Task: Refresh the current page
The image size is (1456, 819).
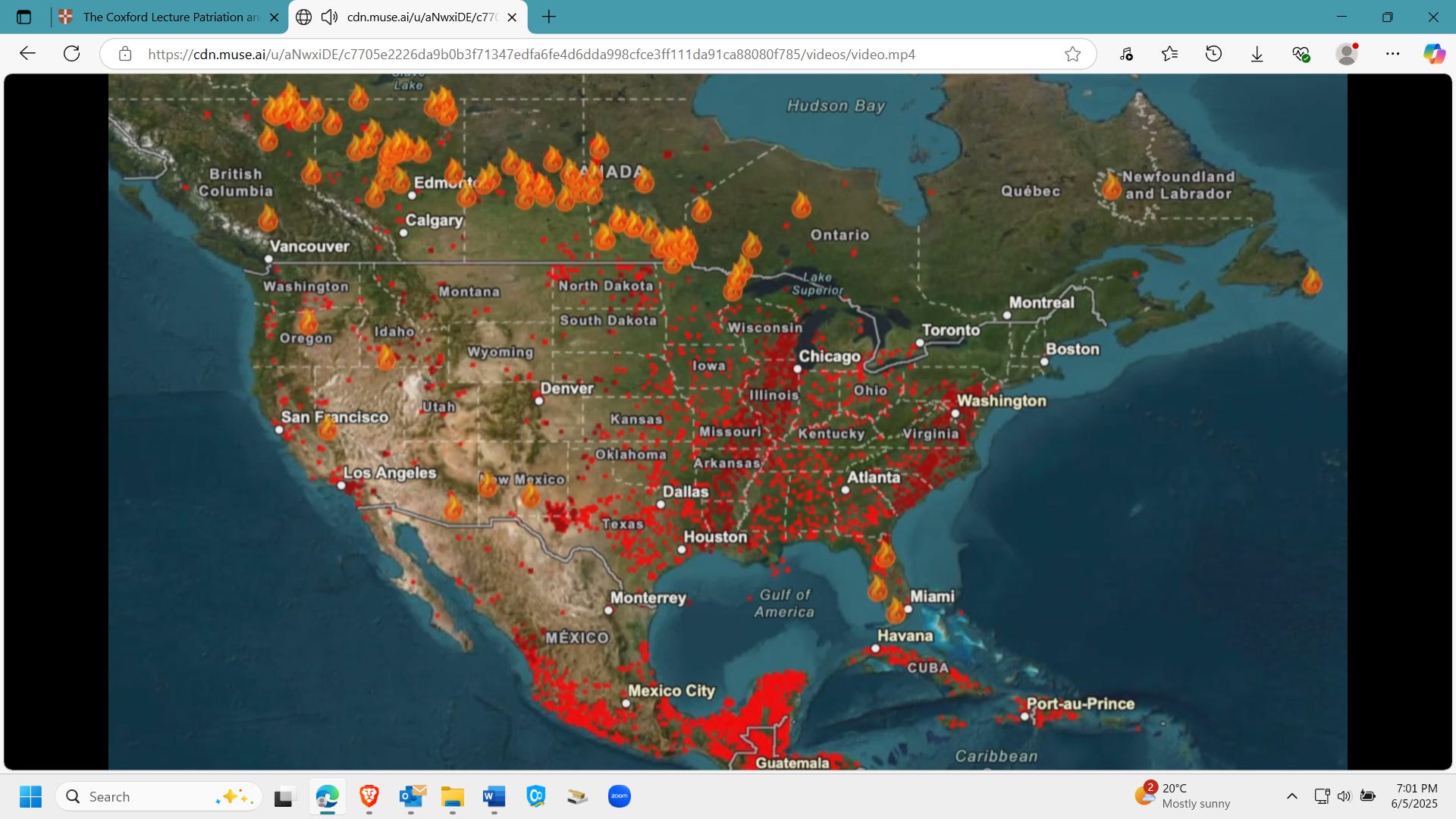Action: 71,54
